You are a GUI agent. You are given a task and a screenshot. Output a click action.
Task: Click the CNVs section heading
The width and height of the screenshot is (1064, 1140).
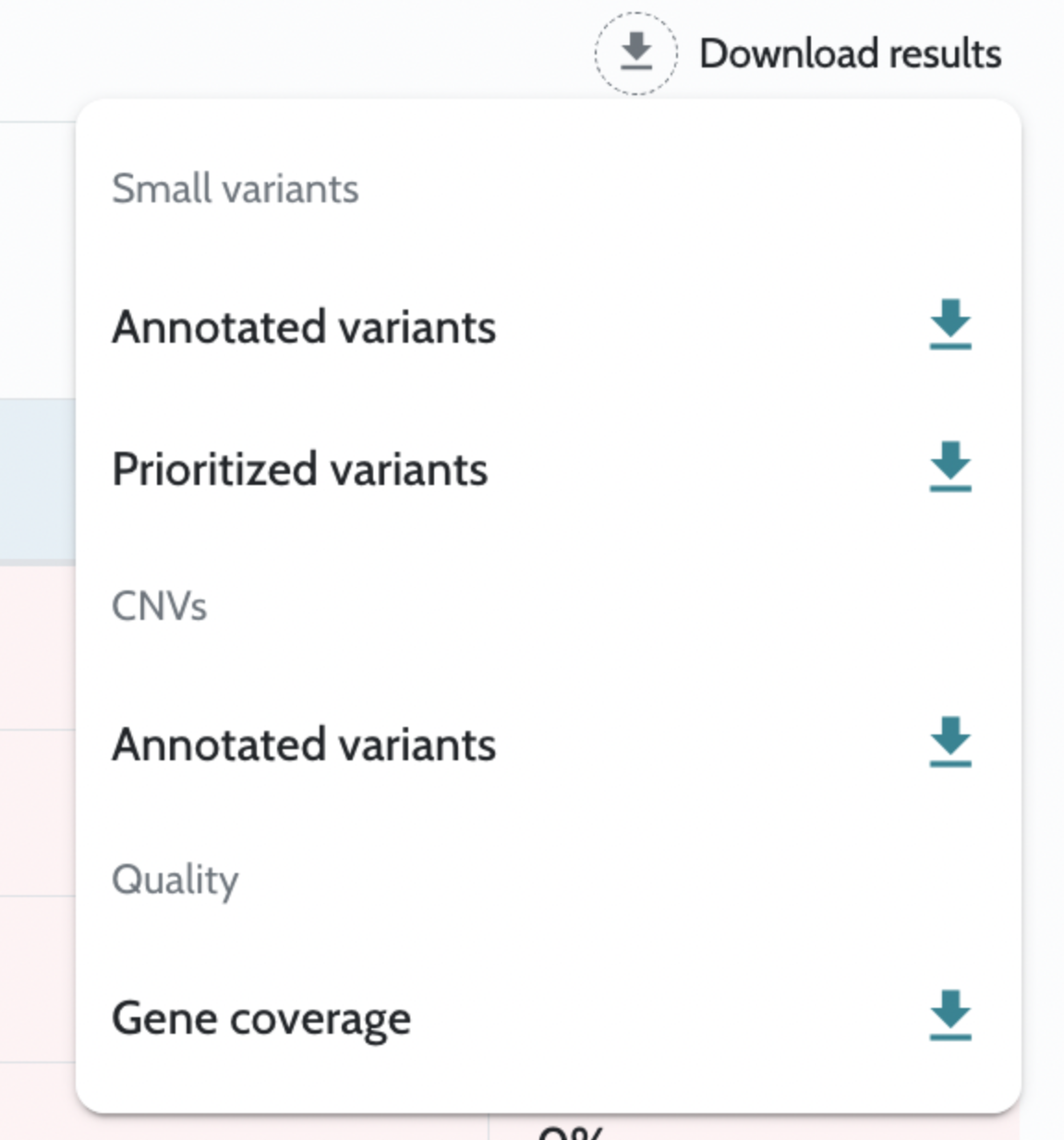click(159, 606)
